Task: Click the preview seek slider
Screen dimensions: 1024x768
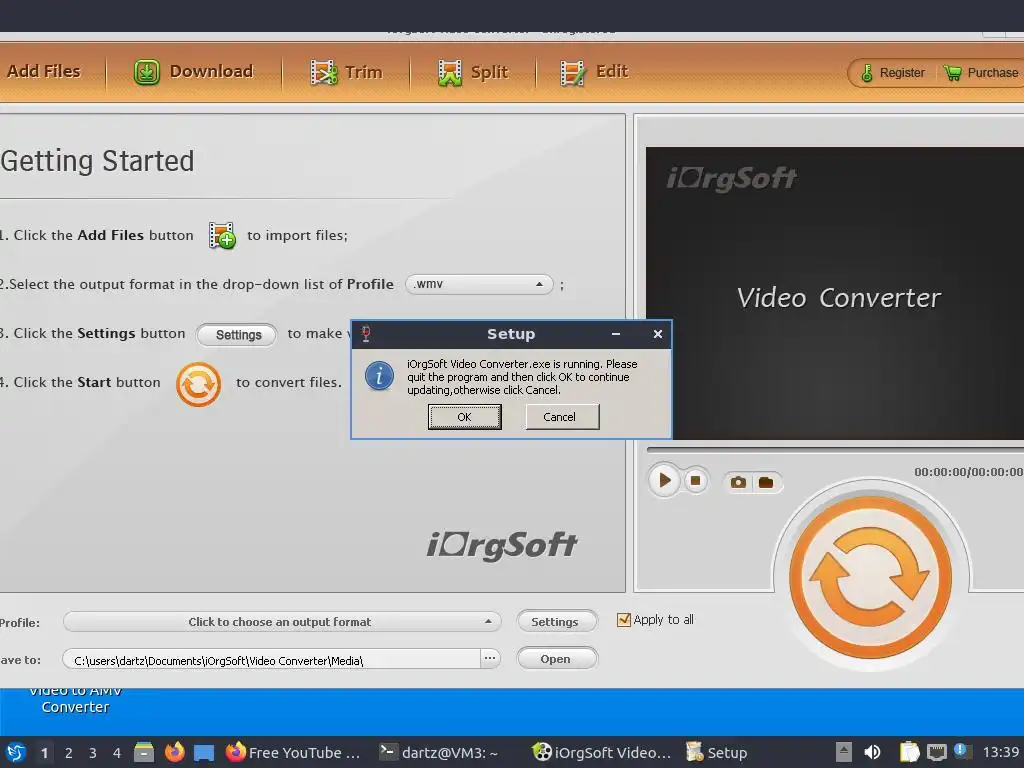Action: 835,450
